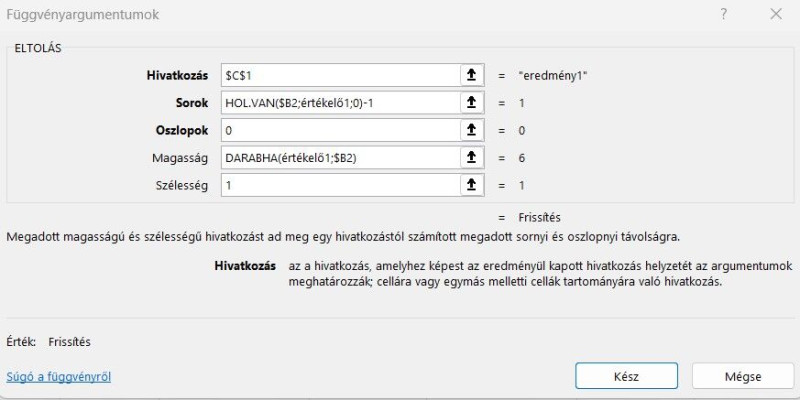The width and height of the screenshot is (800, 400).
Task: Collapse dialog via Hivatkozás range selector icon
Action: pyautogui.click(x=472, y=76)
